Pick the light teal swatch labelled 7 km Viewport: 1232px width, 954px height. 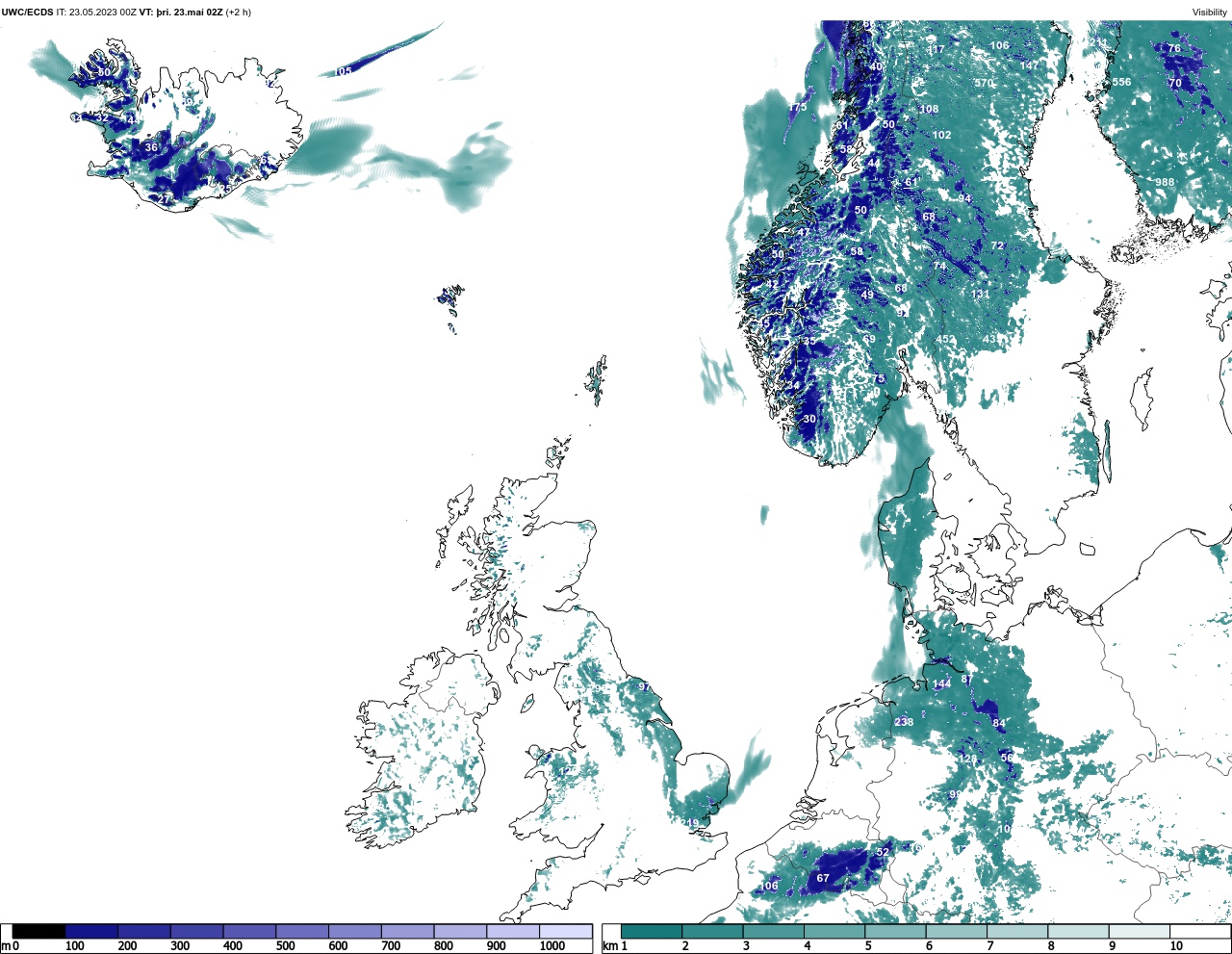[x=1018, y=931]
